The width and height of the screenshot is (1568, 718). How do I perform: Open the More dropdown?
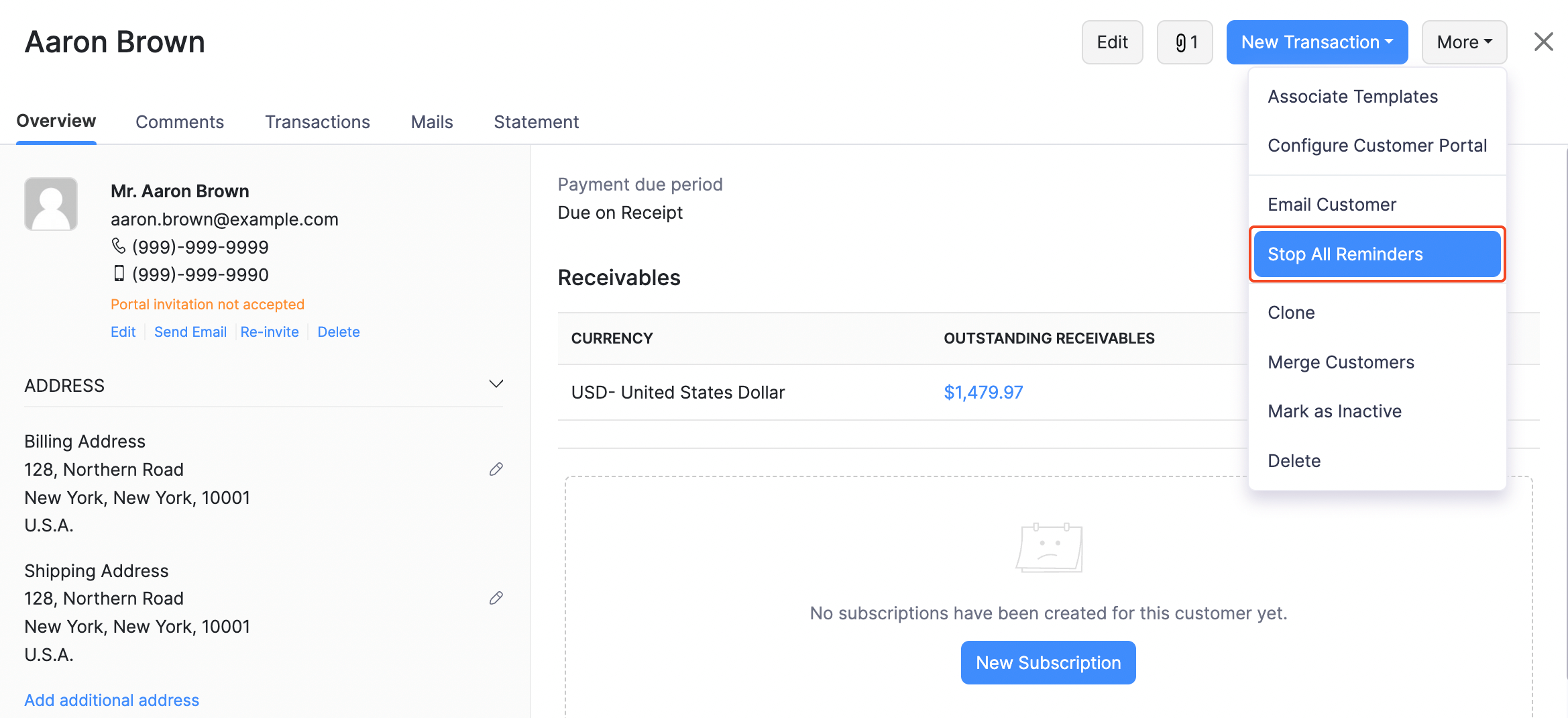tap(1464, 42)
